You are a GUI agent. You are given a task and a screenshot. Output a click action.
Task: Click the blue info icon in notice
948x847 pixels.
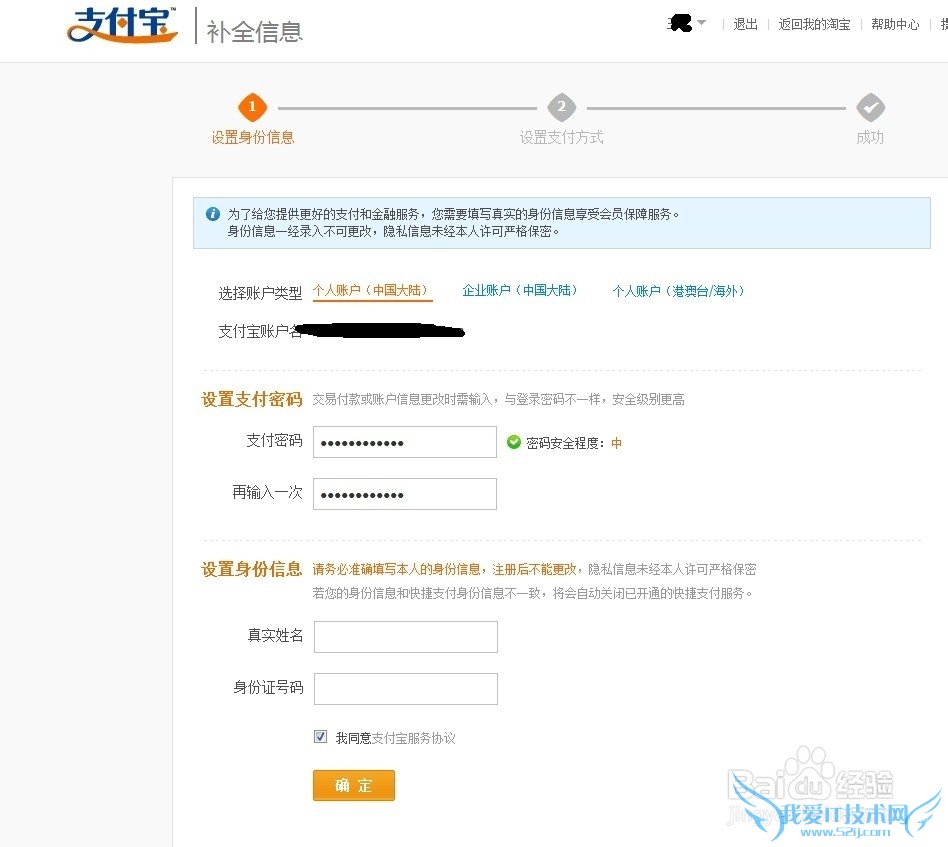(212, 213)
